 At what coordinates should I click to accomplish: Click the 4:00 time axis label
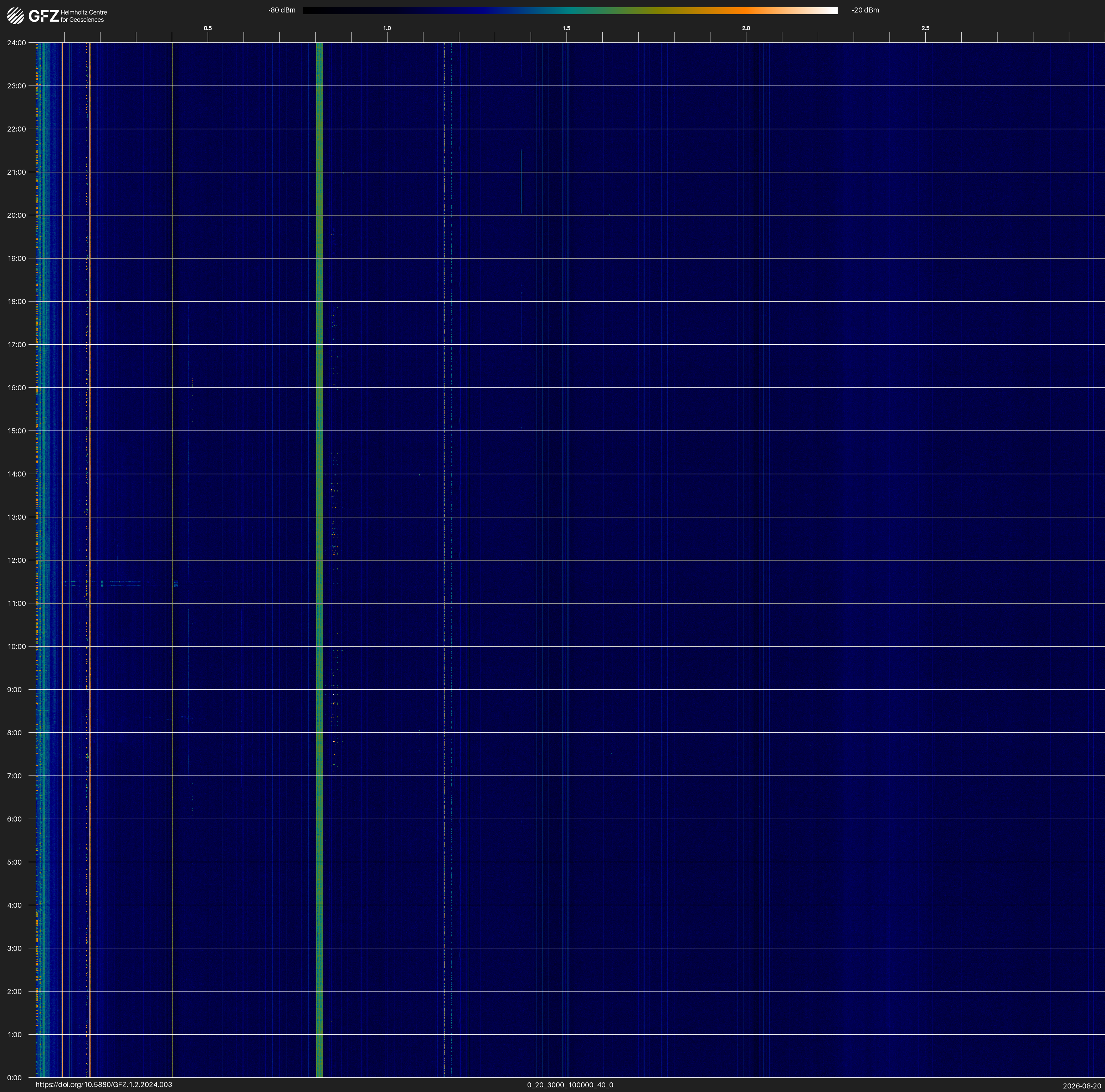click(x=14, y=905)
